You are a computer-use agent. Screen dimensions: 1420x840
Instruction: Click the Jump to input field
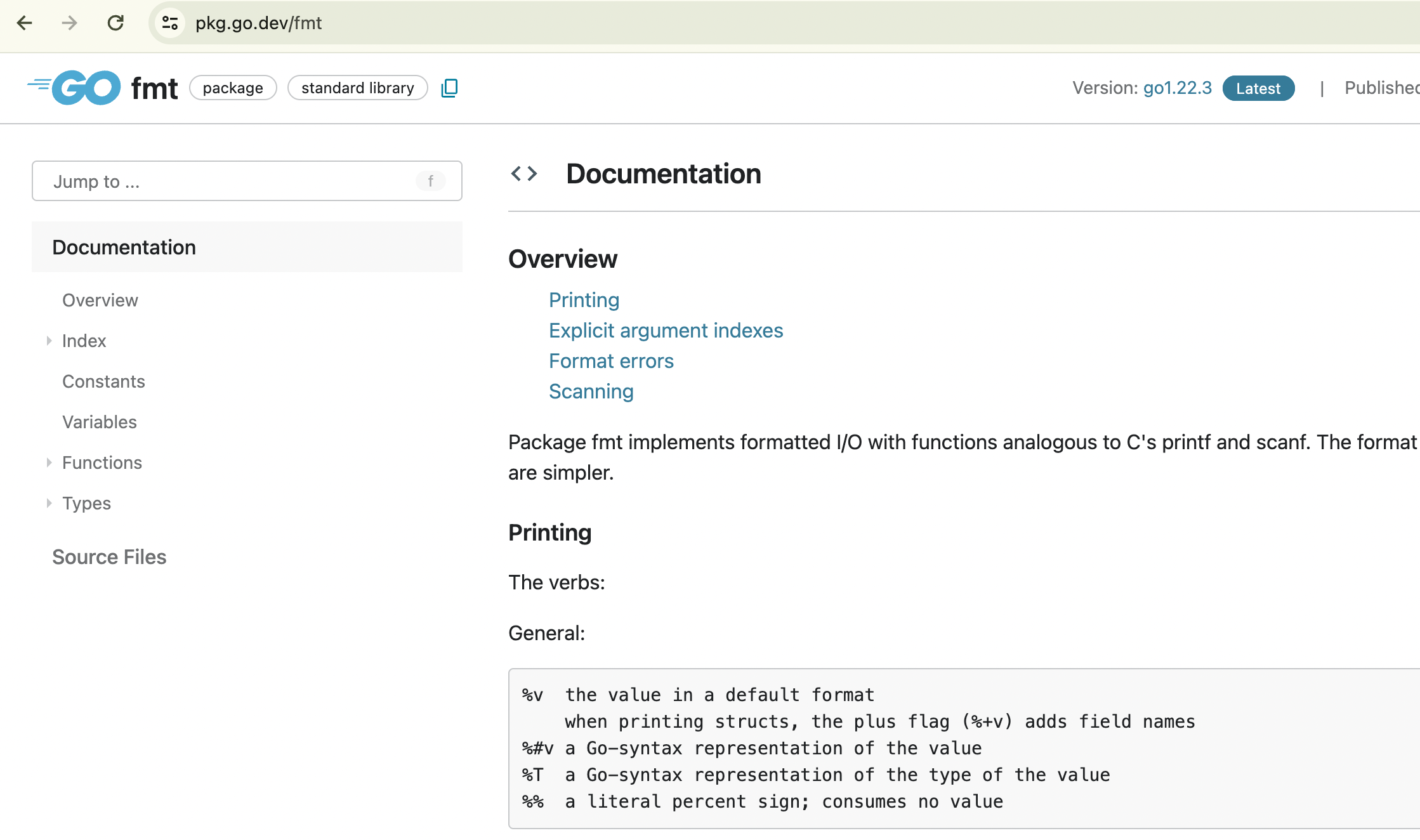point(228,181)
